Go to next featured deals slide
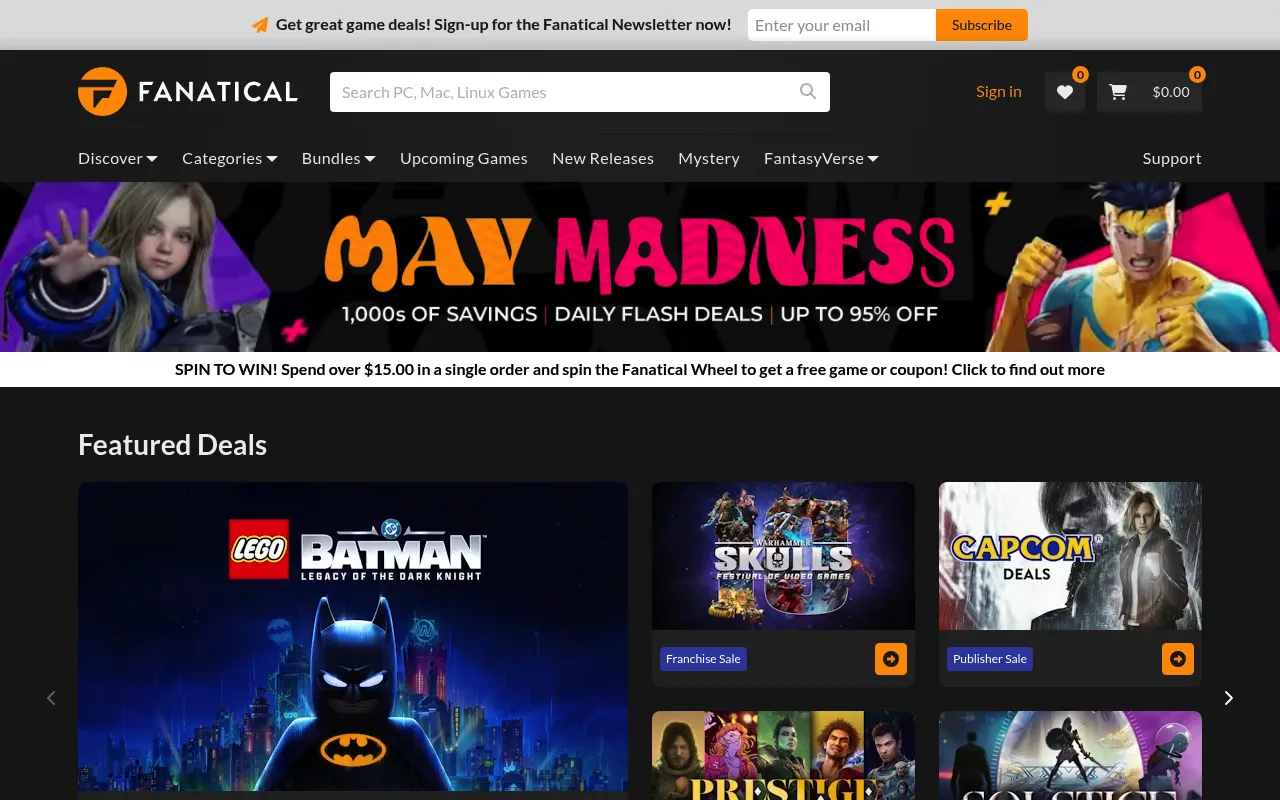 point(1229,698)
